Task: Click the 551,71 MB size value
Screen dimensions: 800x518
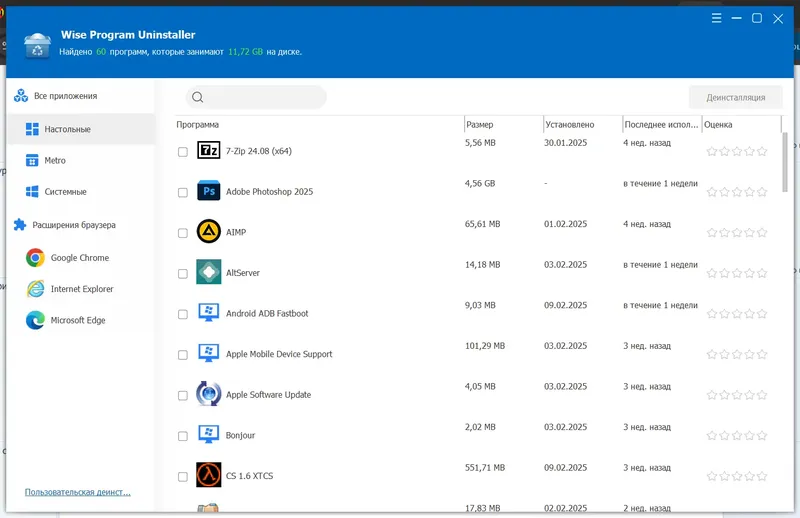Action: pos(485,467)
